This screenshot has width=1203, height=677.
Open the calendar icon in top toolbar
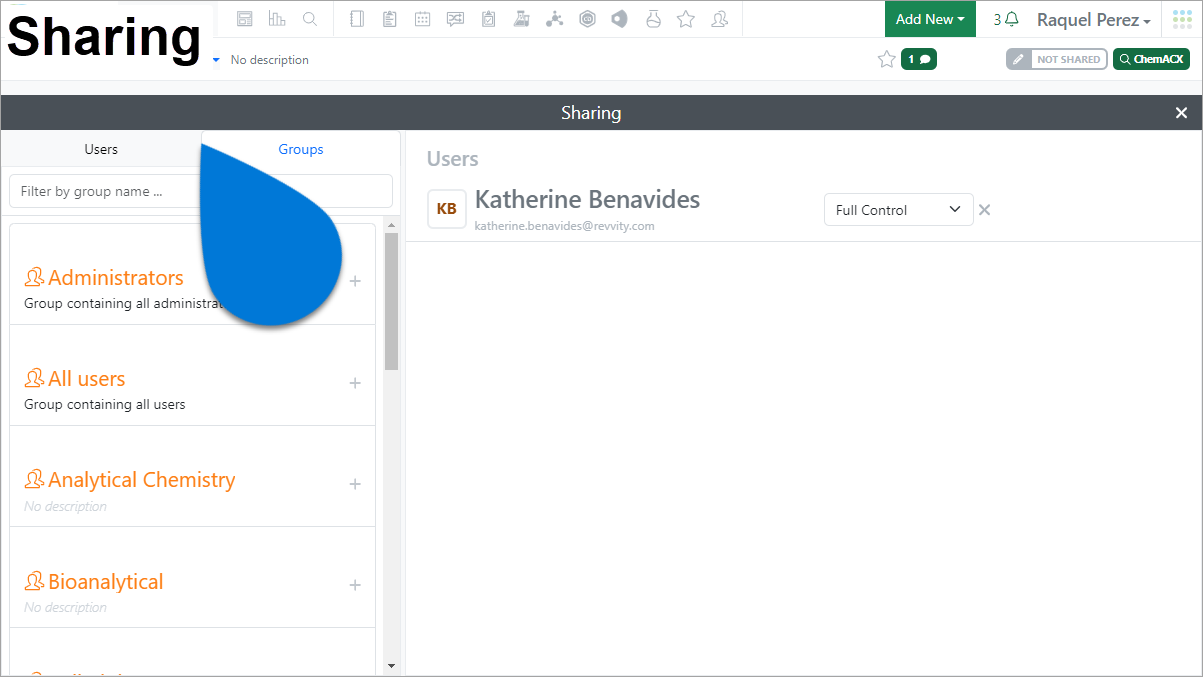click(423, 19)
